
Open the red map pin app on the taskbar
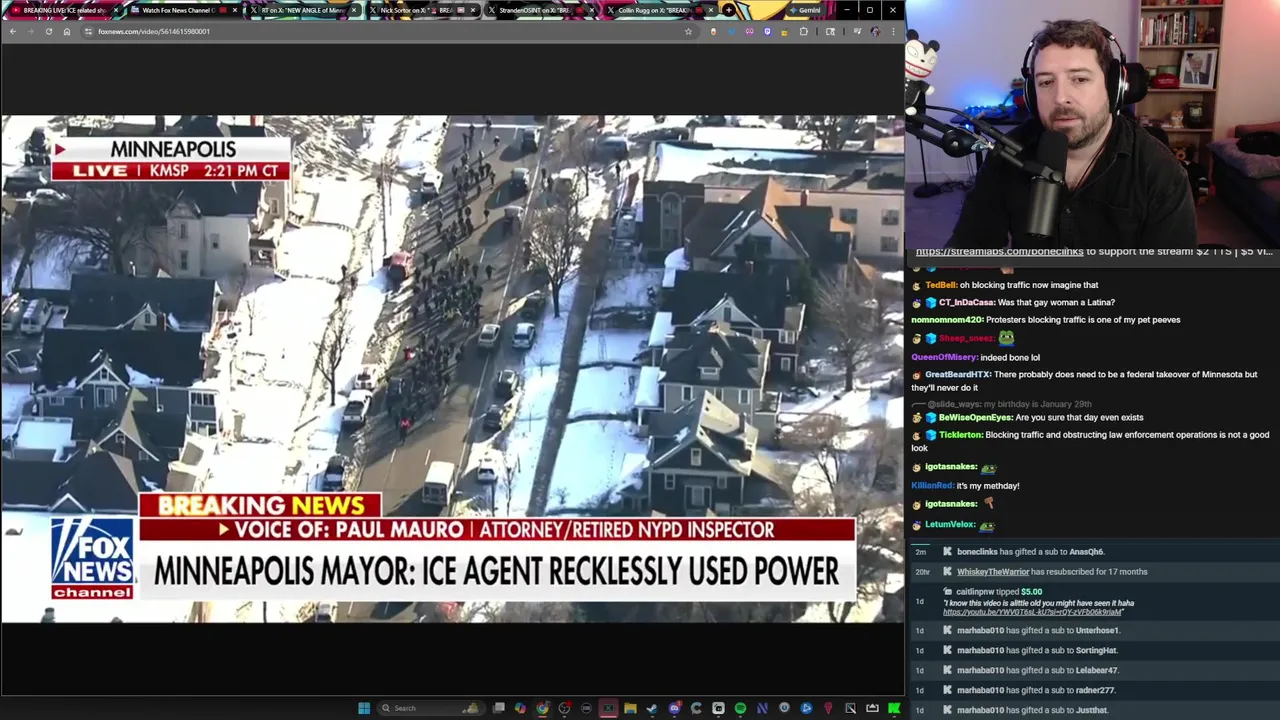pyautogui.click(x=828, y=708)
